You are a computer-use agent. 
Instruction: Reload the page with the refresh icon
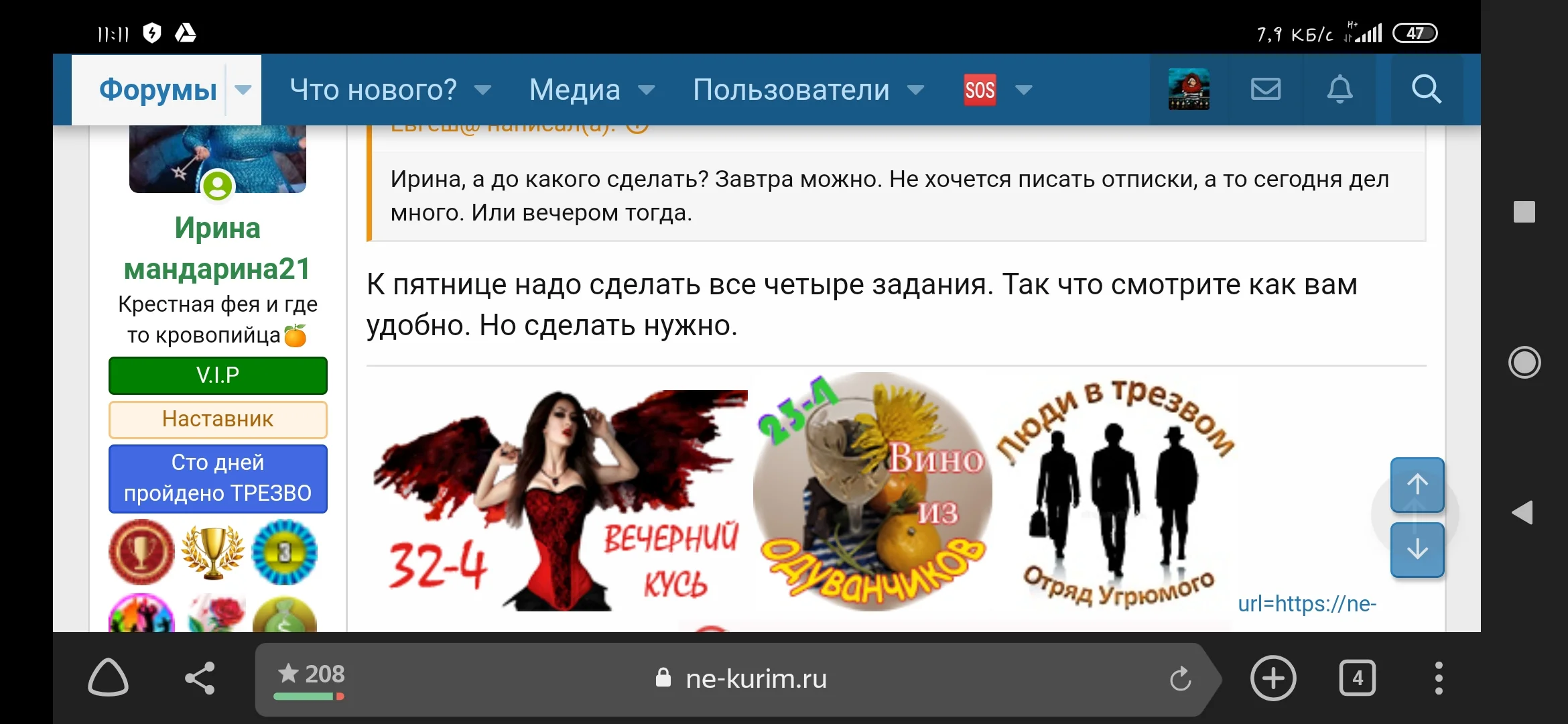point(1181,678)
